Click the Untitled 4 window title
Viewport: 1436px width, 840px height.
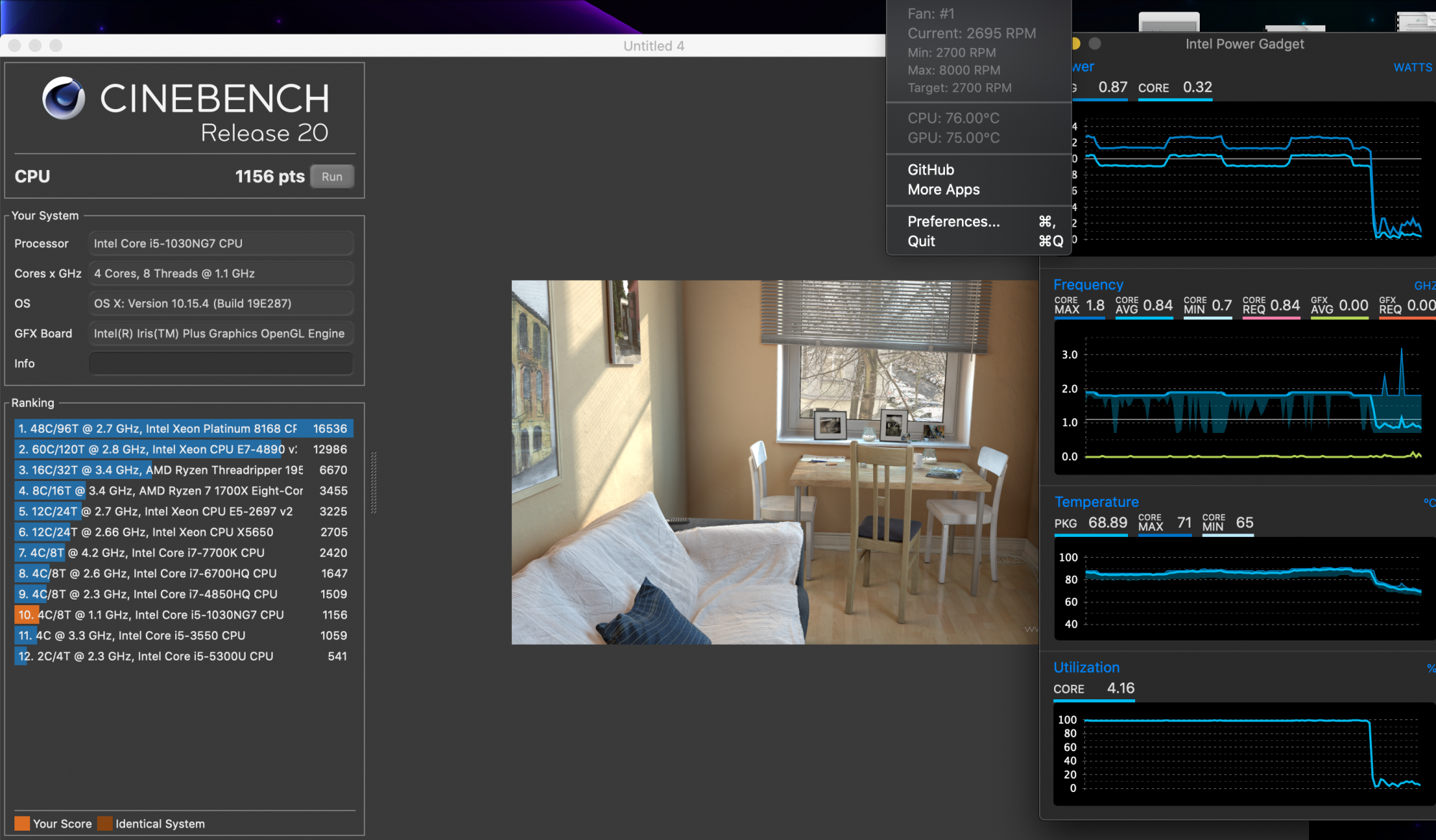coord(653,46)
